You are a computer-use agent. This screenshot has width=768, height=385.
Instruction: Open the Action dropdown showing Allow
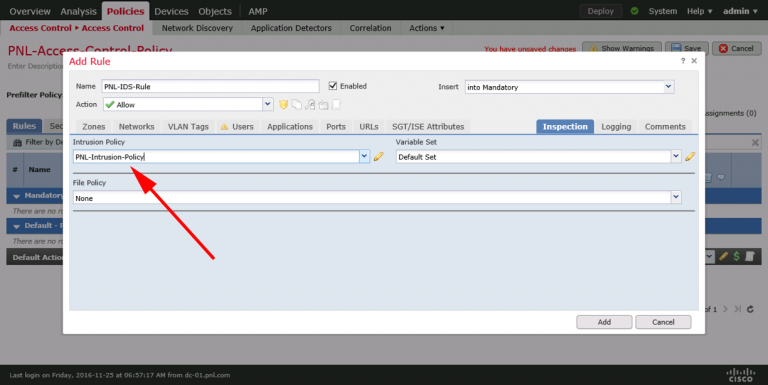tap(267, 104)
